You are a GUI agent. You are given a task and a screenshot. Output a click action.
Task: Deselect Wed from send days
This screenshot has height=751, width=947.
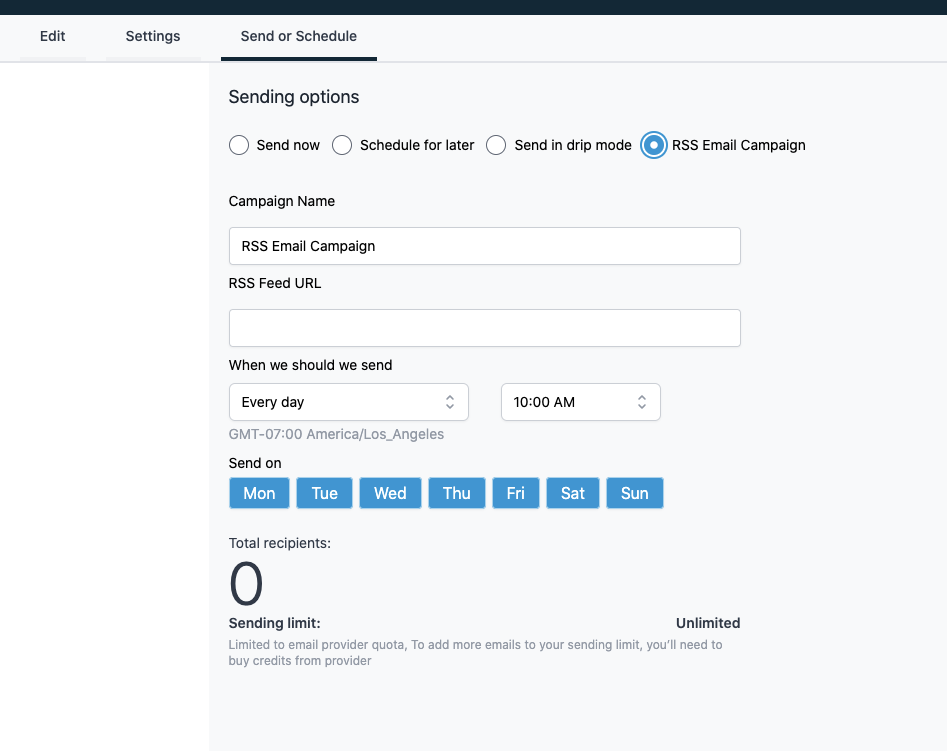point(390,493)
